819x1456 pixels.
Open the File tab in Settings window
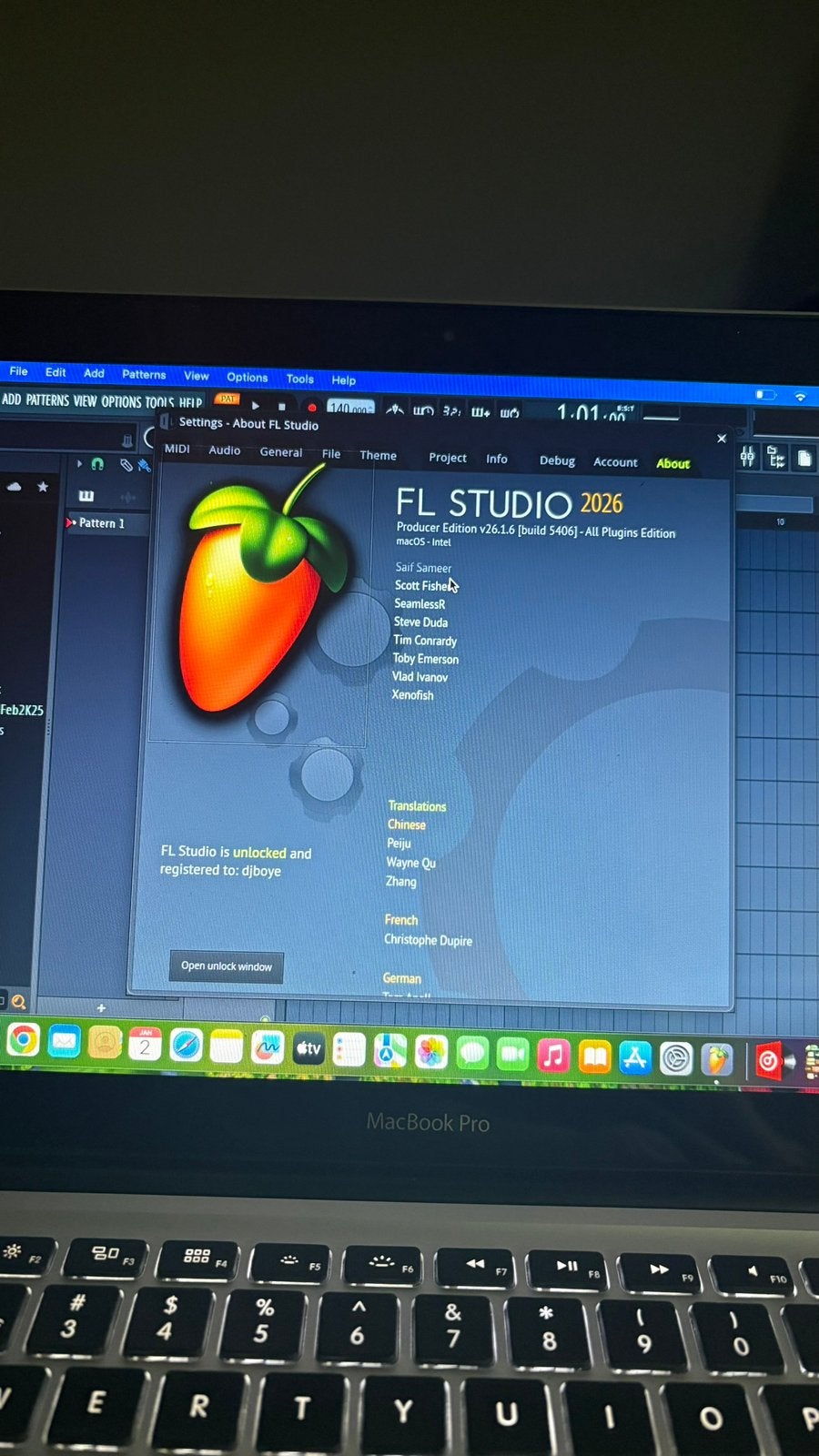coord(331,454)
